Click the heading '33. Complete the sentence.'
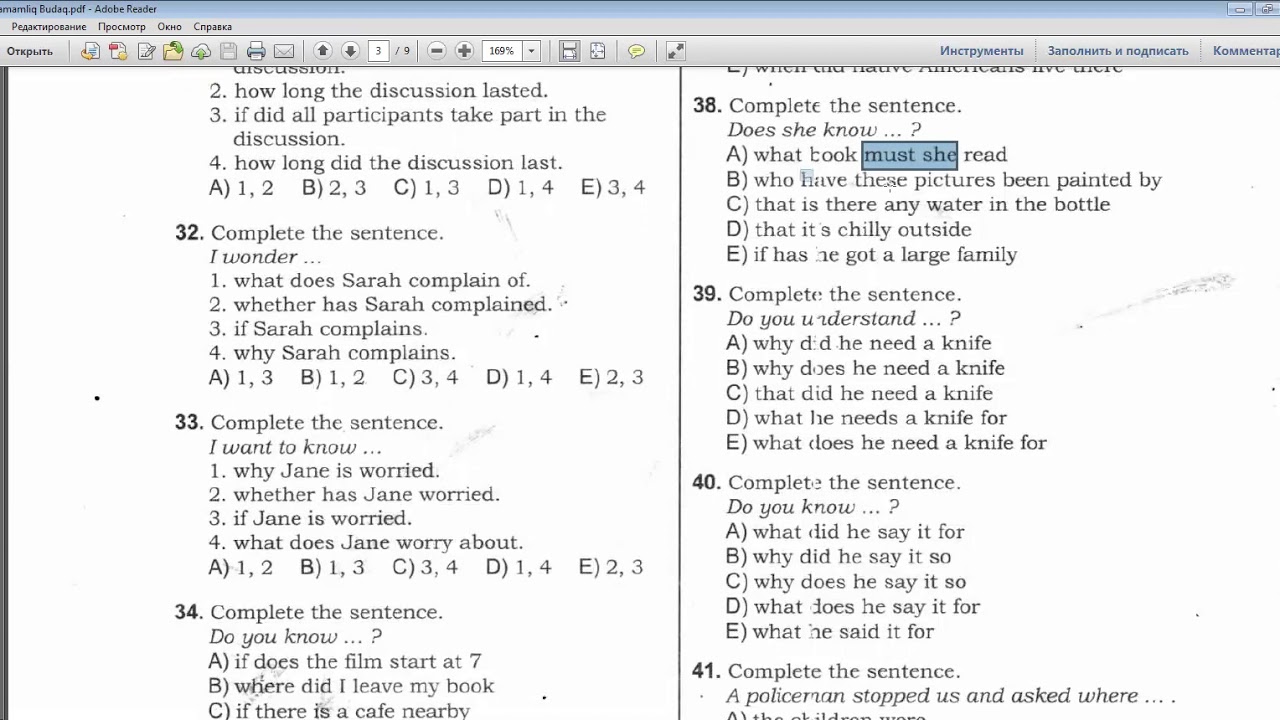This screenshot has height=720, width=1280. pyautogui.click(x=309, y=423)
